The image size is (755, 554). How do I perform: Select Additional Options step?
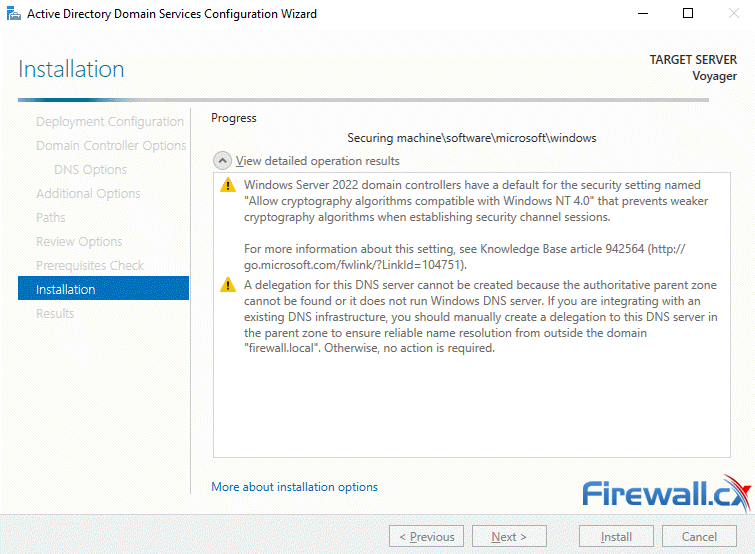(88, 193)
